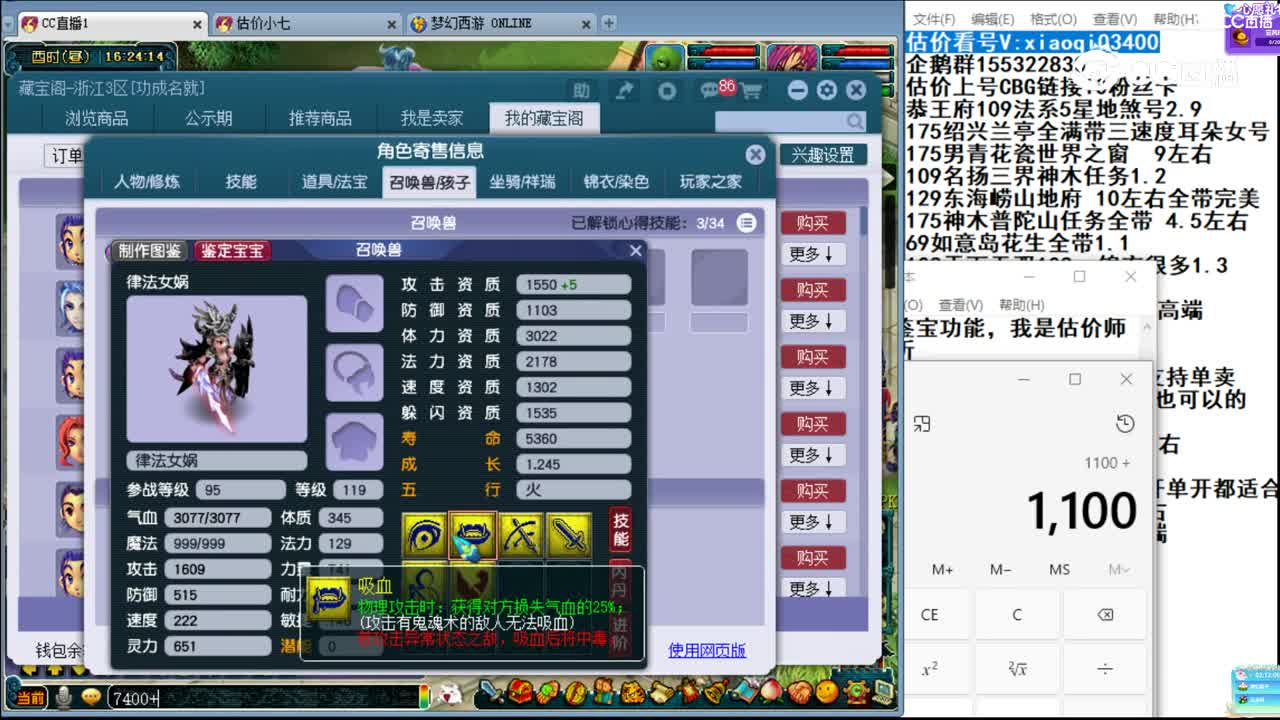Open 浏览商品 tab in 藏宝阁
1280x720 pixels.
pos(97,118)
